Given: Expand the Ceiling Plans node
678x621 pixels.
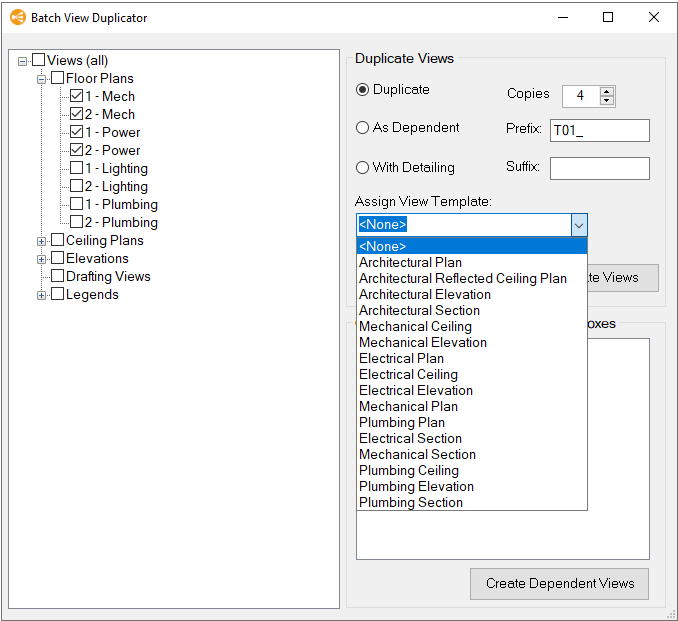Looking at the screenshot, I should point(42,241).
